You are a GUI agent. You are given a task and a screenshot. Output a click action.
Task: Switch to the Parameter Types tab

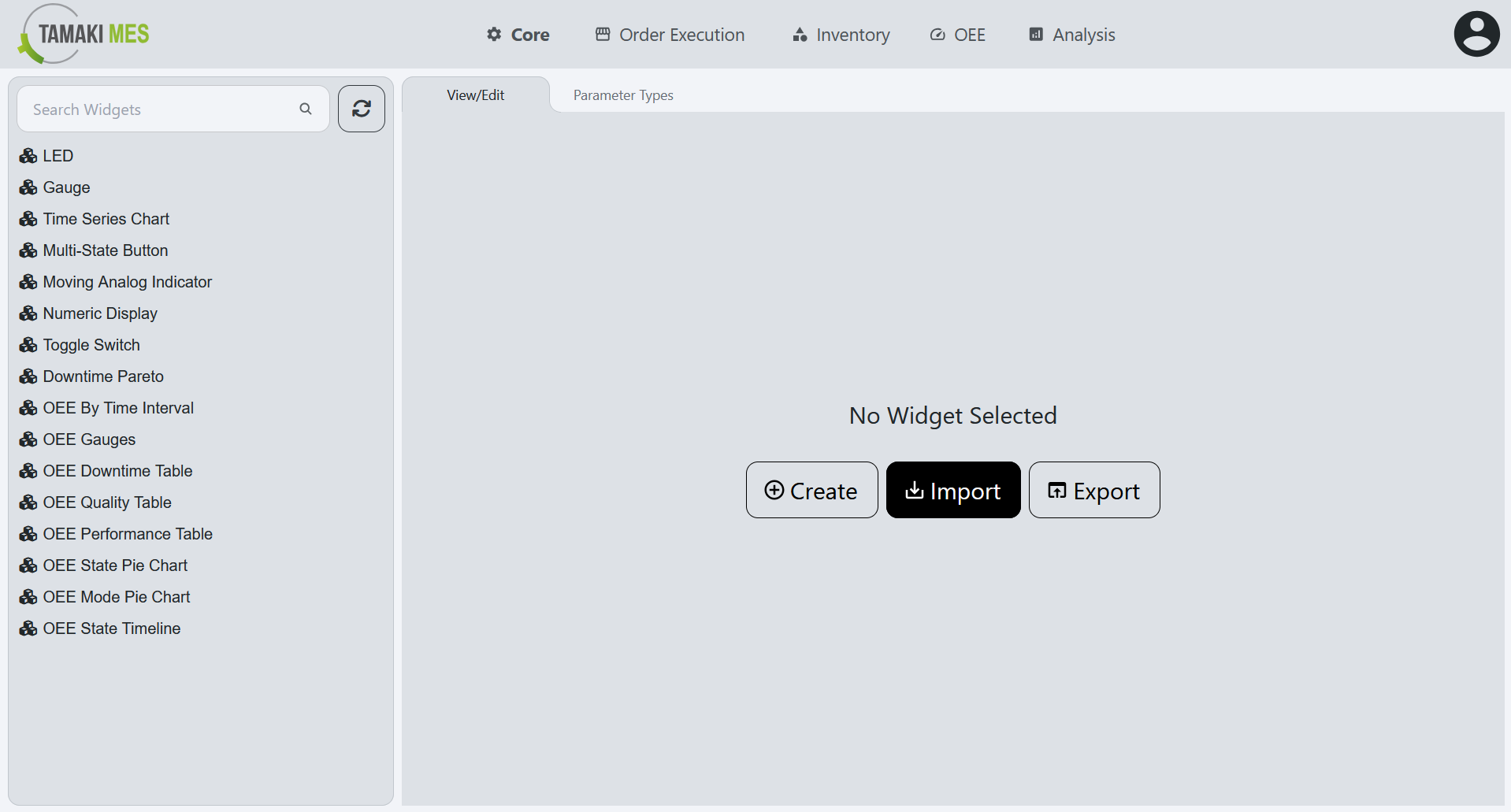[x=622, y=95]
